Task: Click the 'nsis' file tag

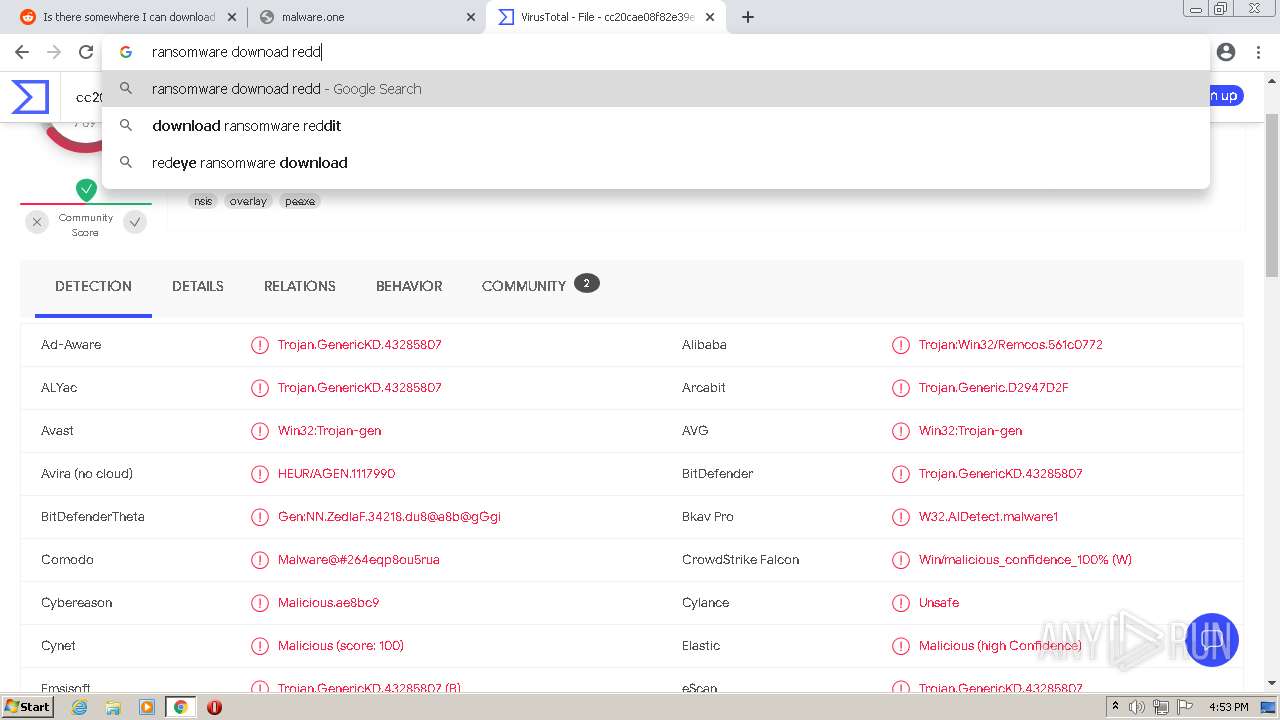Action: pos(203,201)
